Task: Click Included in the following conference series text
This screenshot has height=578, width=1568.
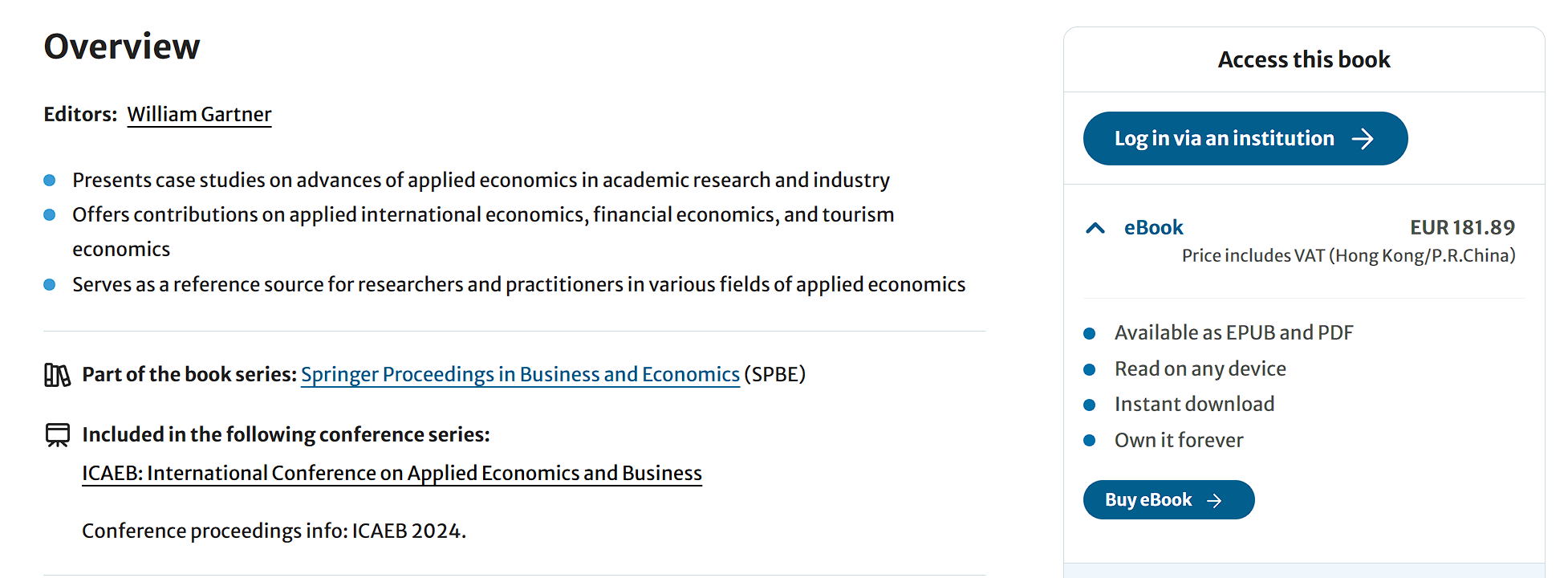Action: (x=286, y=435)
